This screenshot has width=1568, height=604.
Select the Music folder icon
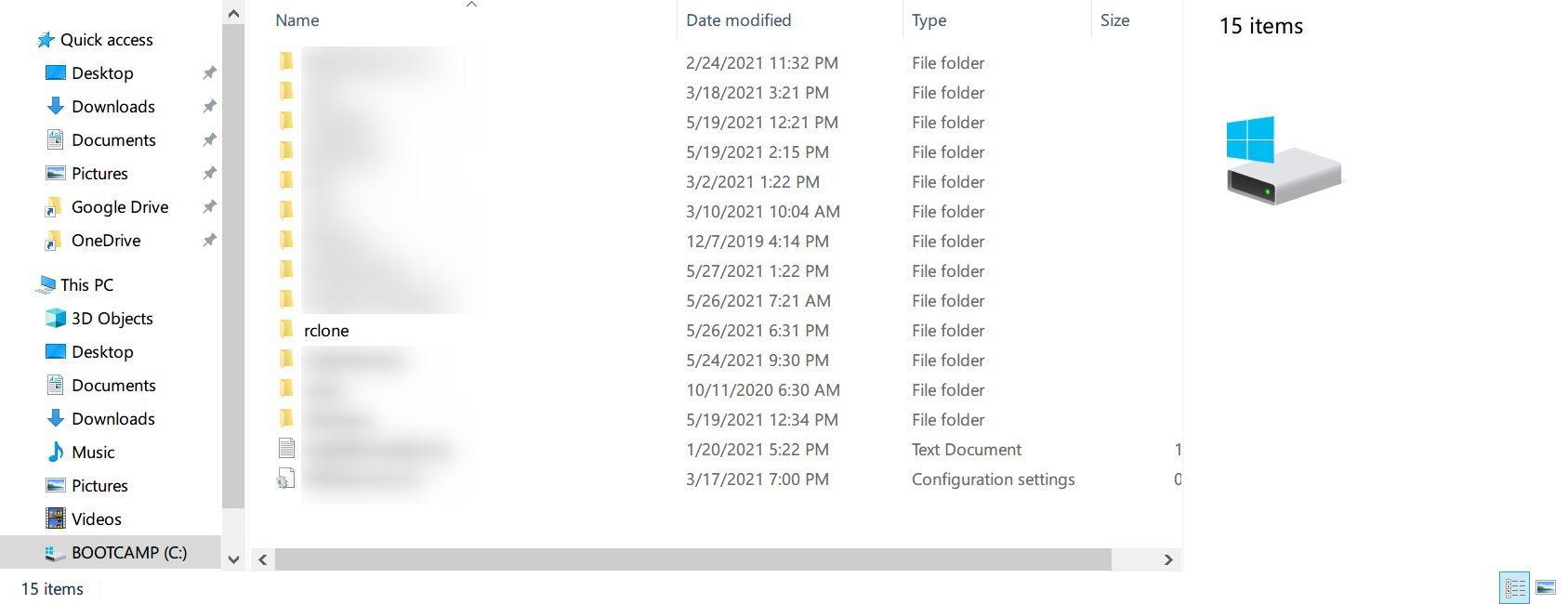pos(53,452)
